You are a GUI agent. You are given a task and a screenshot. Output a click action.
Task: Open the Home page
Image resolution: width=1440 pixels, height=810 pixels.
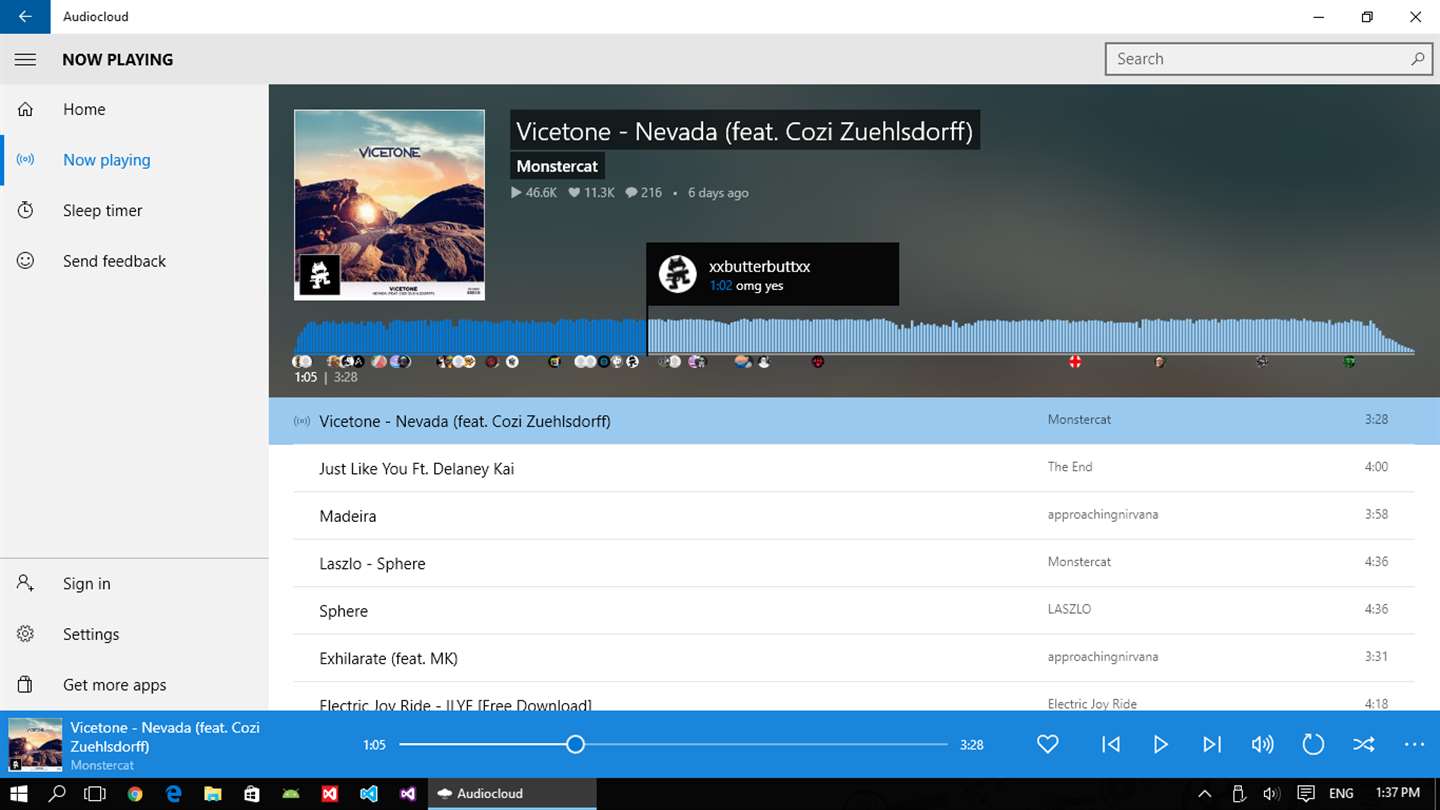(x=134, y=109)
